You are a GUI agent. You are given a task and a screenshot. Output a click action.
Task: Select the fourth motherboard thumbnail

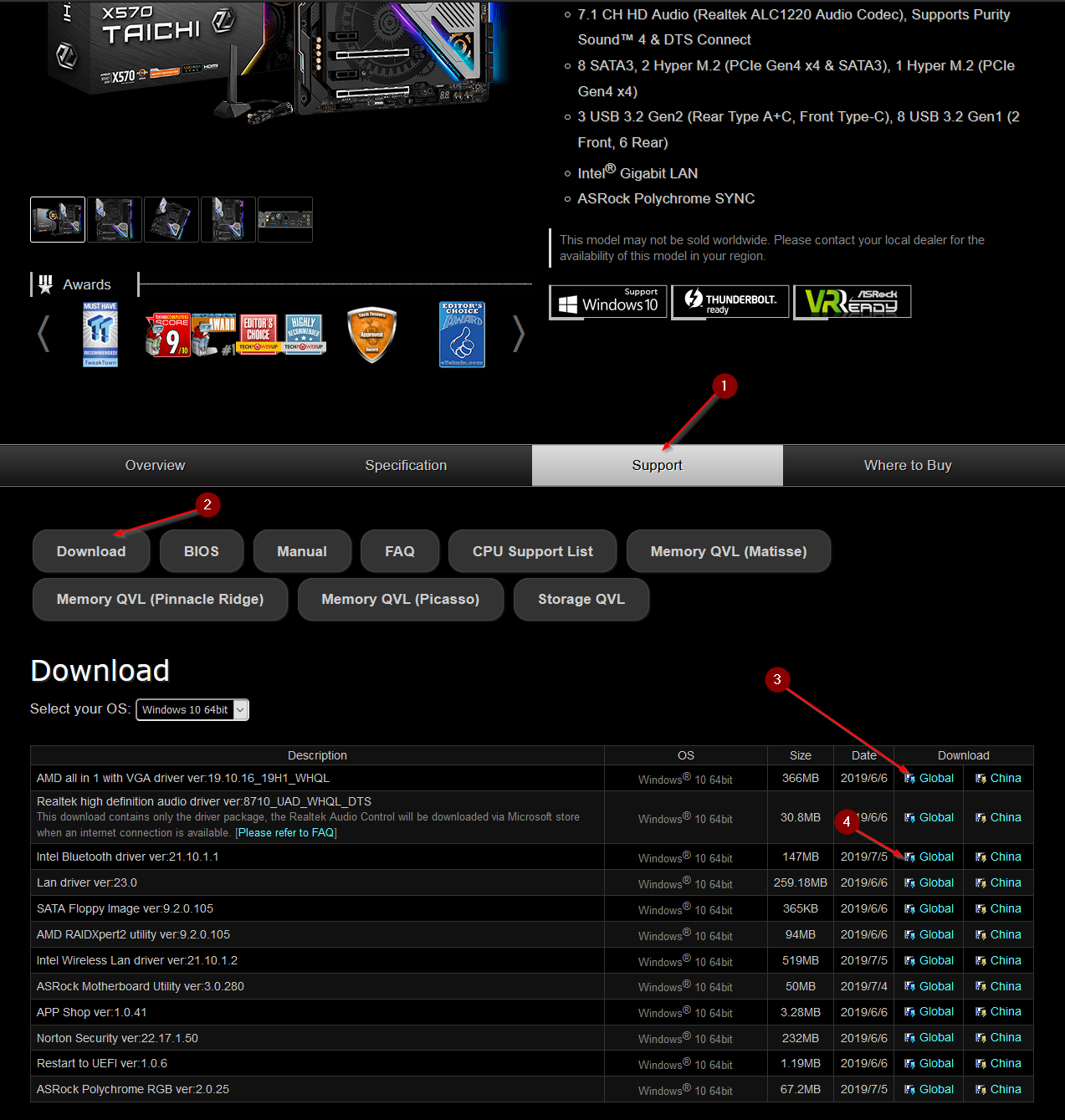click(228, 219)
